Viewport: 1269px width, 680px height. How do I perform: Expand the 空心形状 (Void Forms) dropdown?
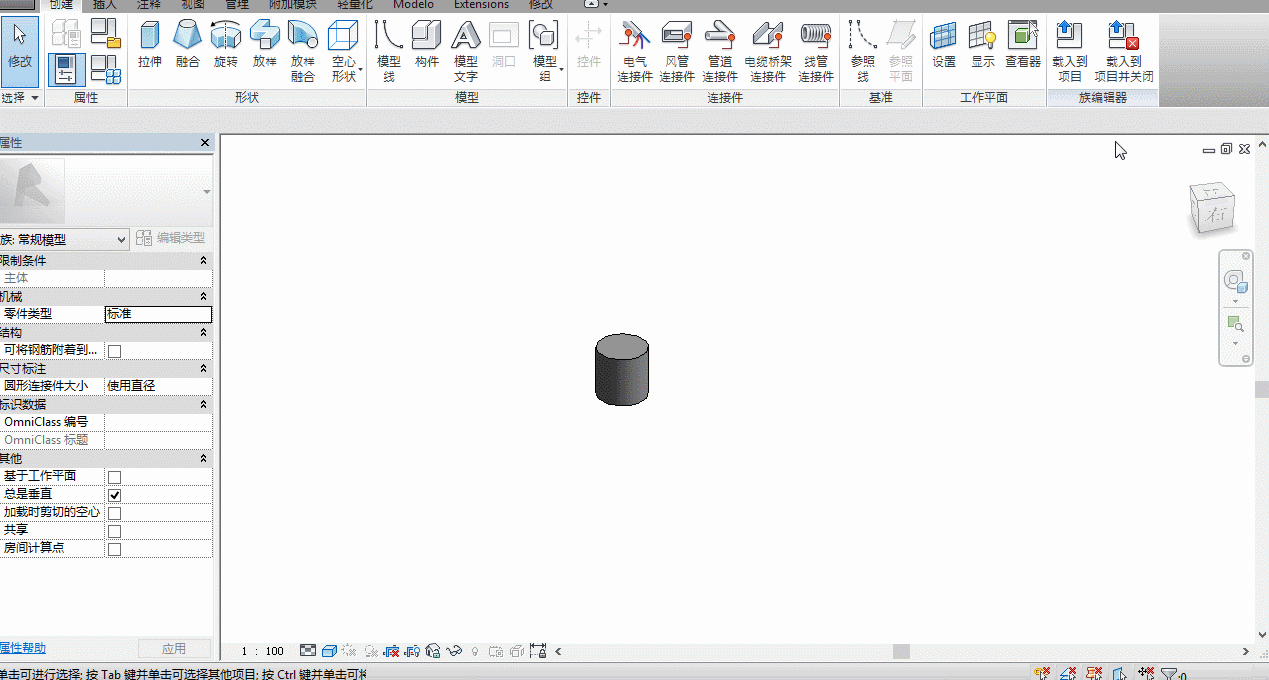tap(343, 51)
